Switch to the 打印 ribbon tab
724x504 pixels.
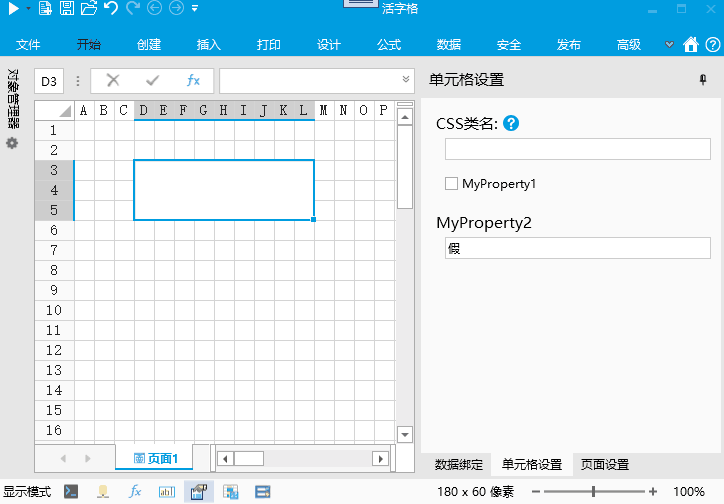click(269, 45)
